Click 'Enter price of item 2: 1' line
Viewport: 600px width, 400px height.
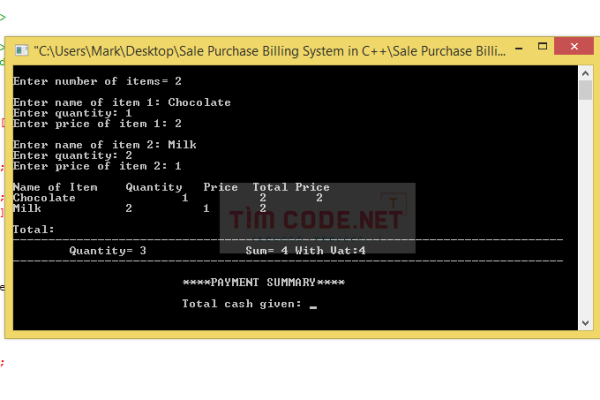click(97, 166)
